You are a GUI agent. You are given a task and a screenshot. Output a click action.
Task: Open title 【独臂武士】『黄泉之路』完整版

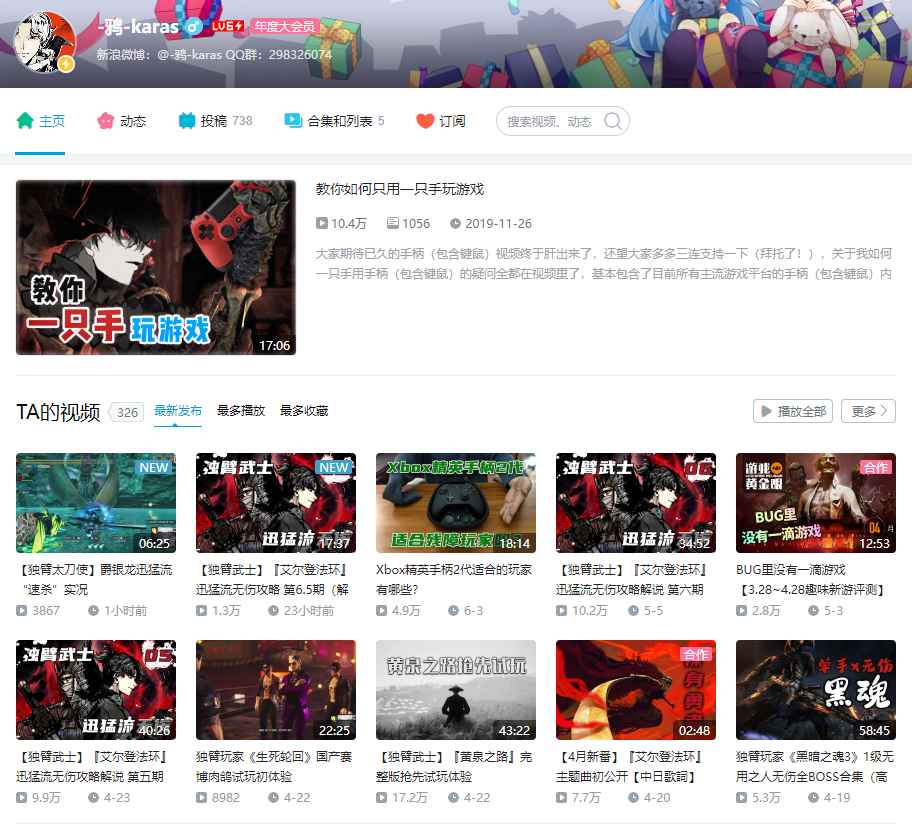tap(454, 767)
